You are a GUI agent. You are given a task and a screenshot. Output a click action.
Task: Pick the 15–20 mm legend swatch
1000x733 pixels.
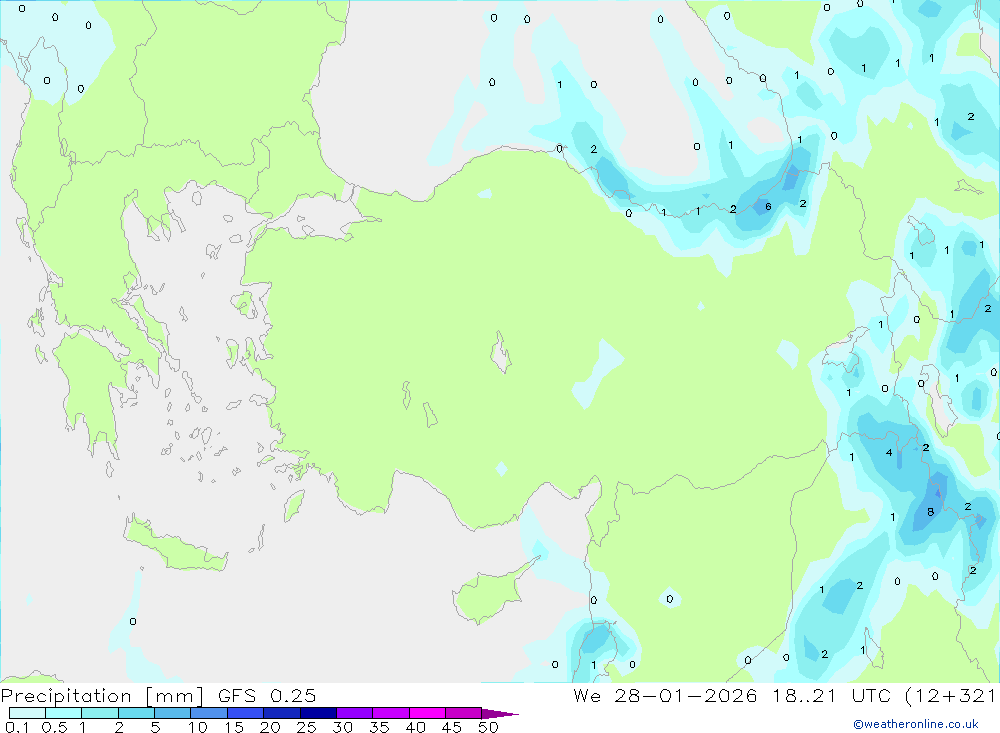pos(245,713)
